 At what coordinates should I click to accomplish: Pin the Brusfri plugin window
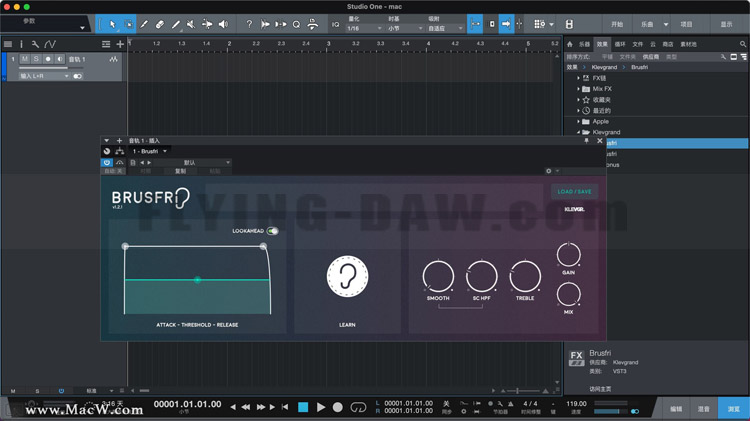[x=586, y=141]
